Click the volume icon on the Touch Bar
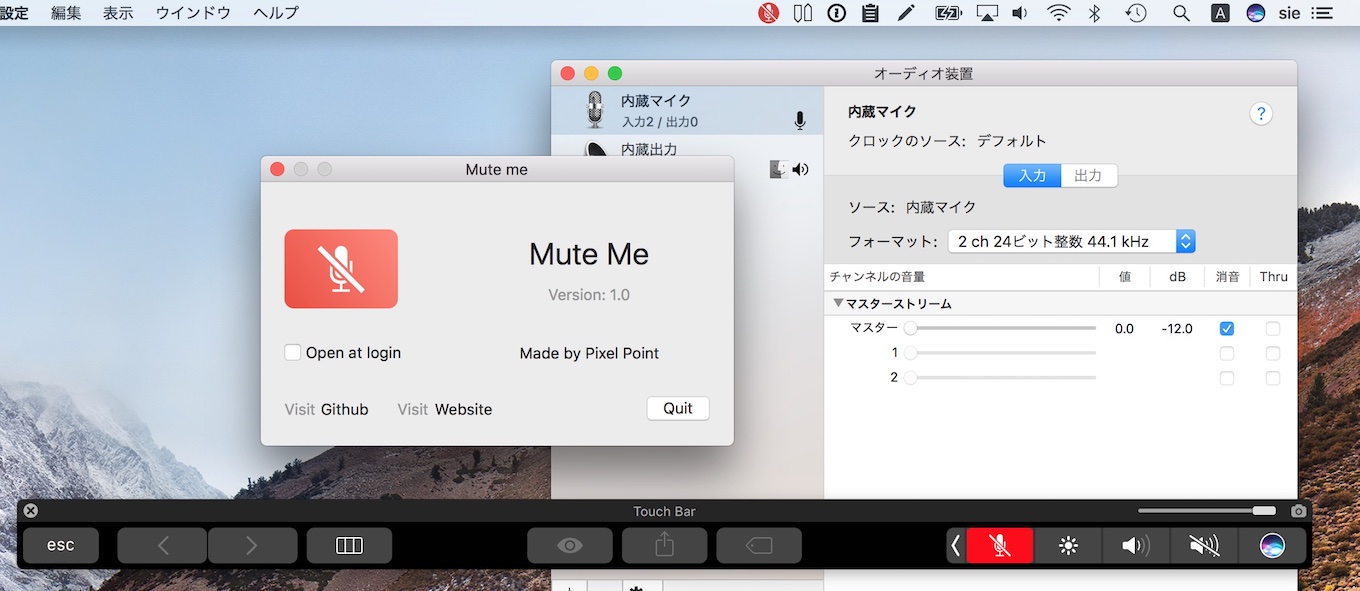 pos(1135,545)
